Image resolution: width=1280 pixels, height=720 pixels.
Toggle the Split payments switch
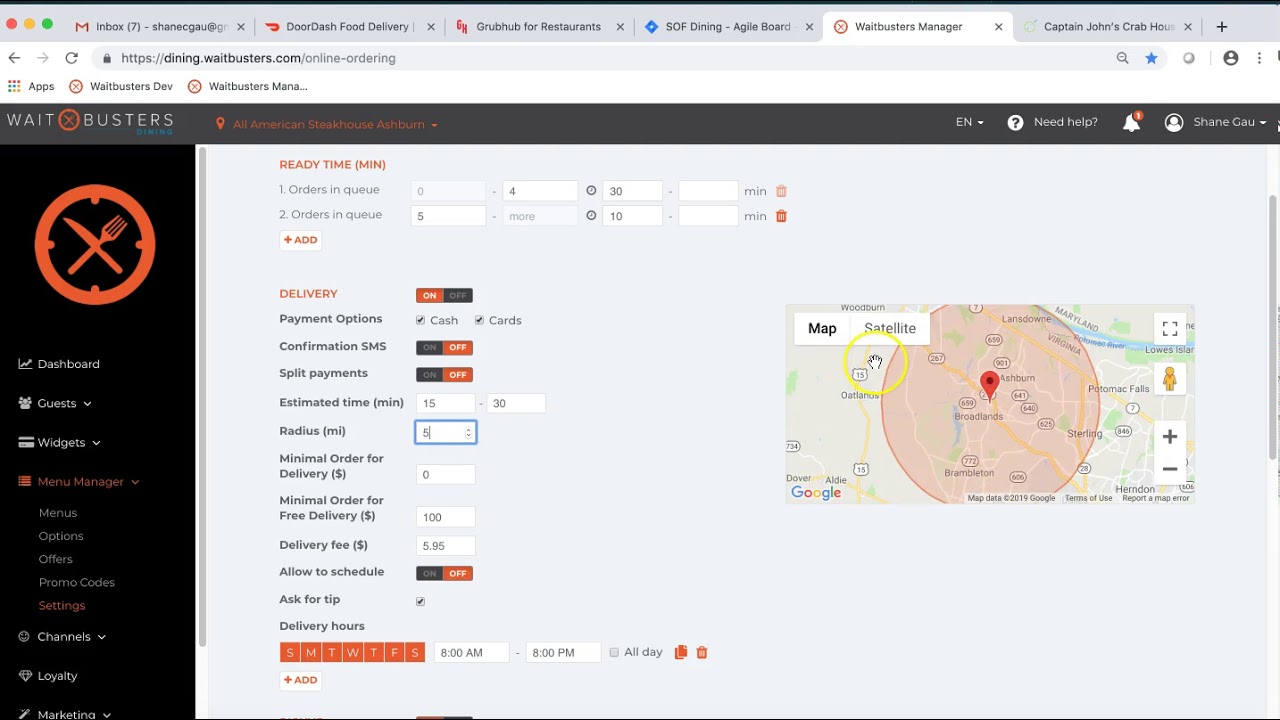pos(444,374)
